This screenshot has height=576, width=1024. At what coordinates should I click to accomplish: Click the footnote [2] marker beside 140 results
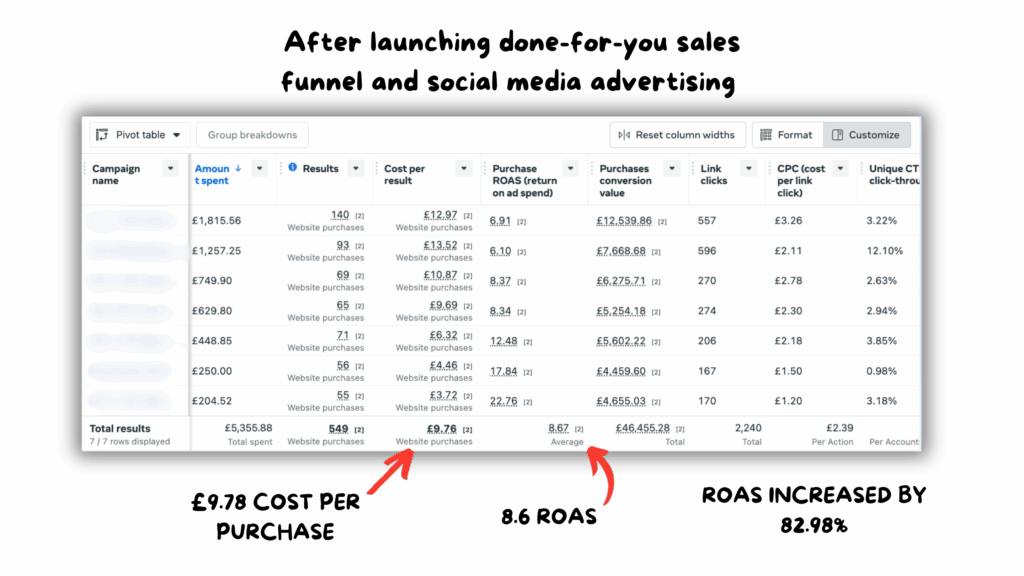tap(359, 216)
